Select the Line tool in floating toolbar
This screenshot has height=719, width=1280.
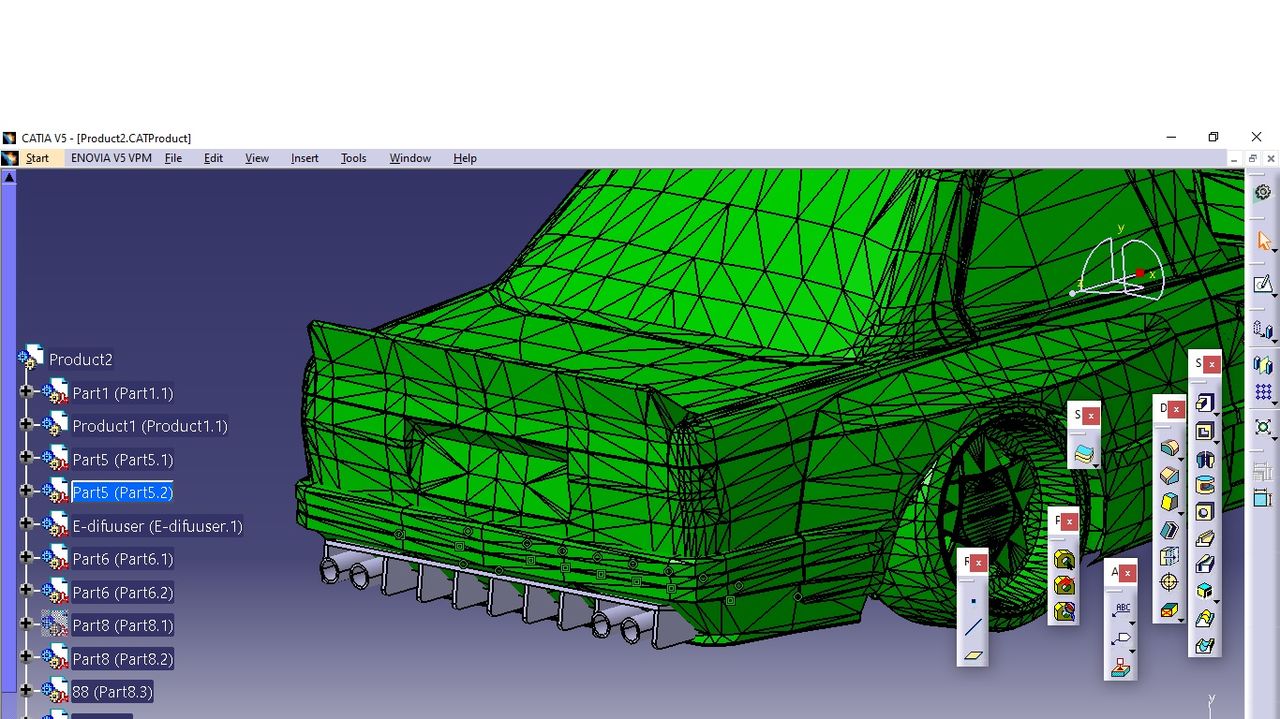(x=973, y=628)
